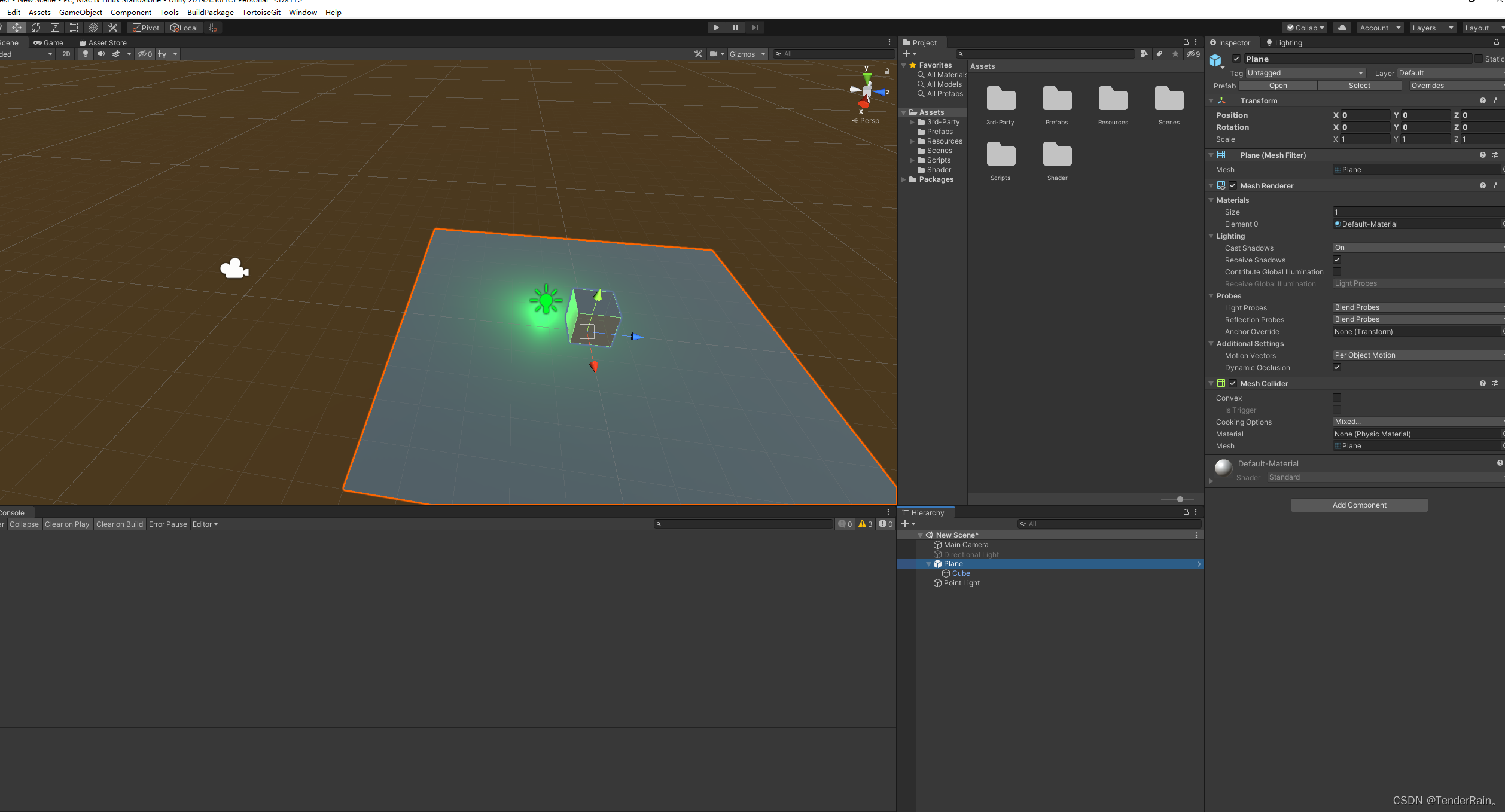Select the Rect Transform tool
Screen dimensions: 1505x812
(x=74, y=28)
